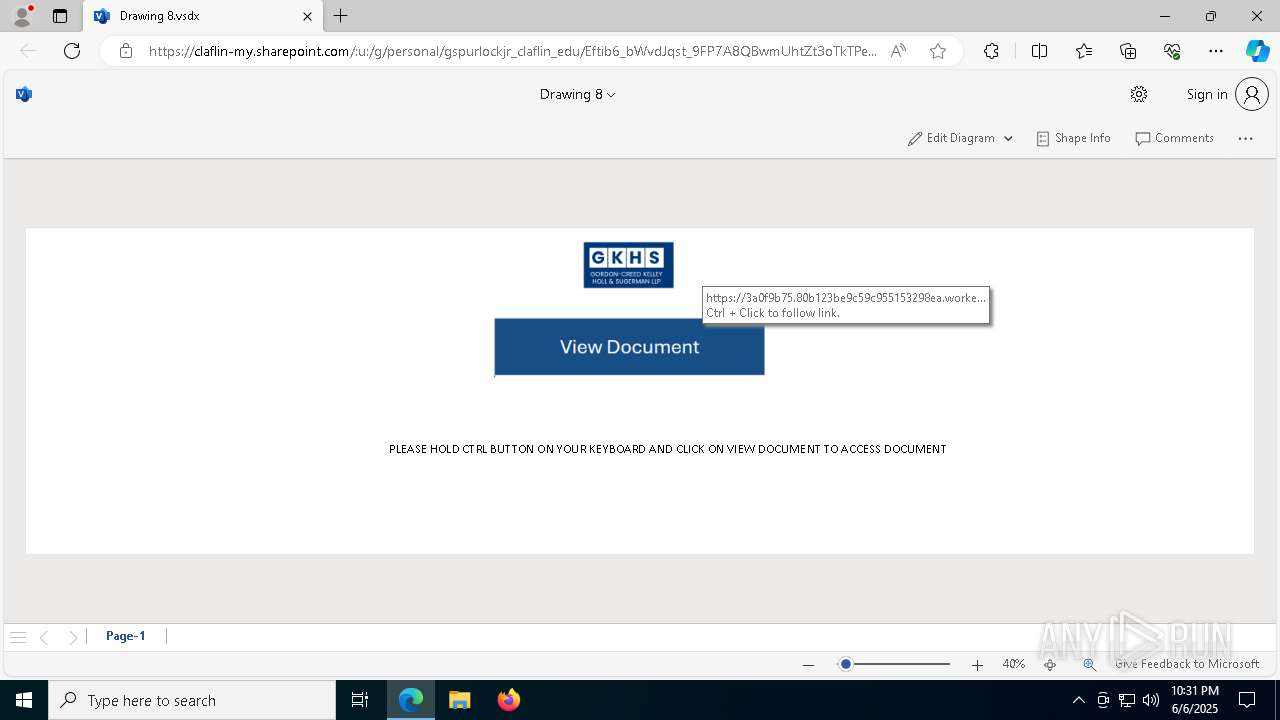
Task: Select the Page-1 tab
Action: 126,636
